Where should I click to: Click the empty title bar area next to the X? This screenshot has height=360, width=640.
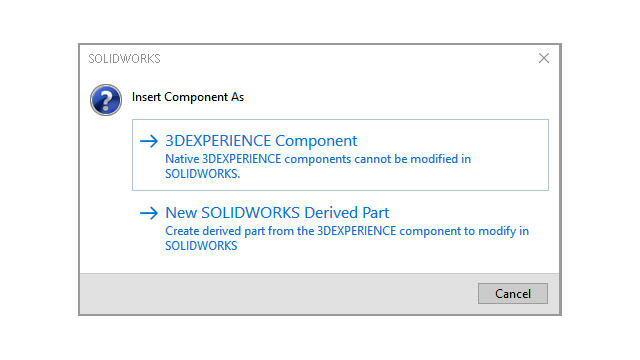(x=347, y=58)
